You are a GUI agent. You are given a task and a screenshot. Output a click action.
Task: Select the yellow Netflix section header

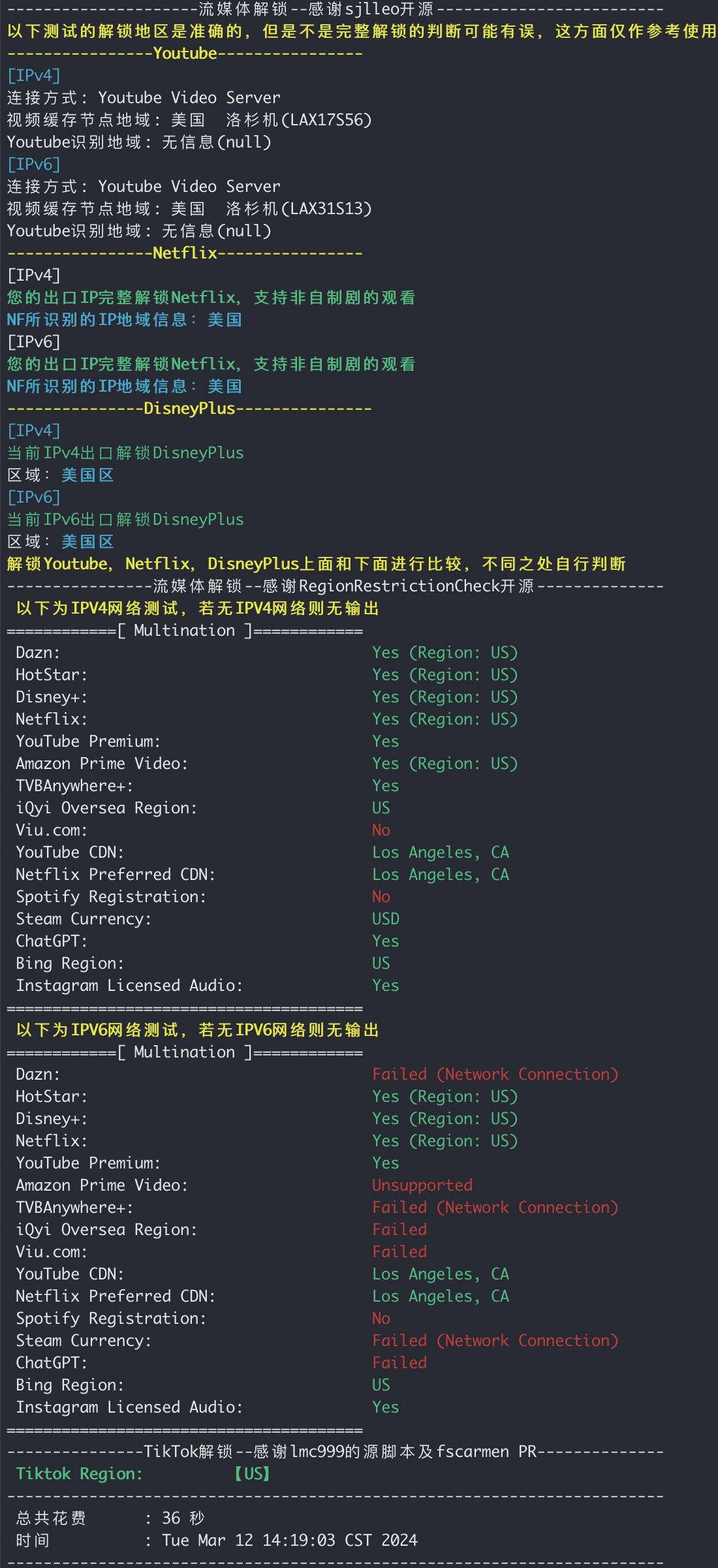click(x=185, y=253)
